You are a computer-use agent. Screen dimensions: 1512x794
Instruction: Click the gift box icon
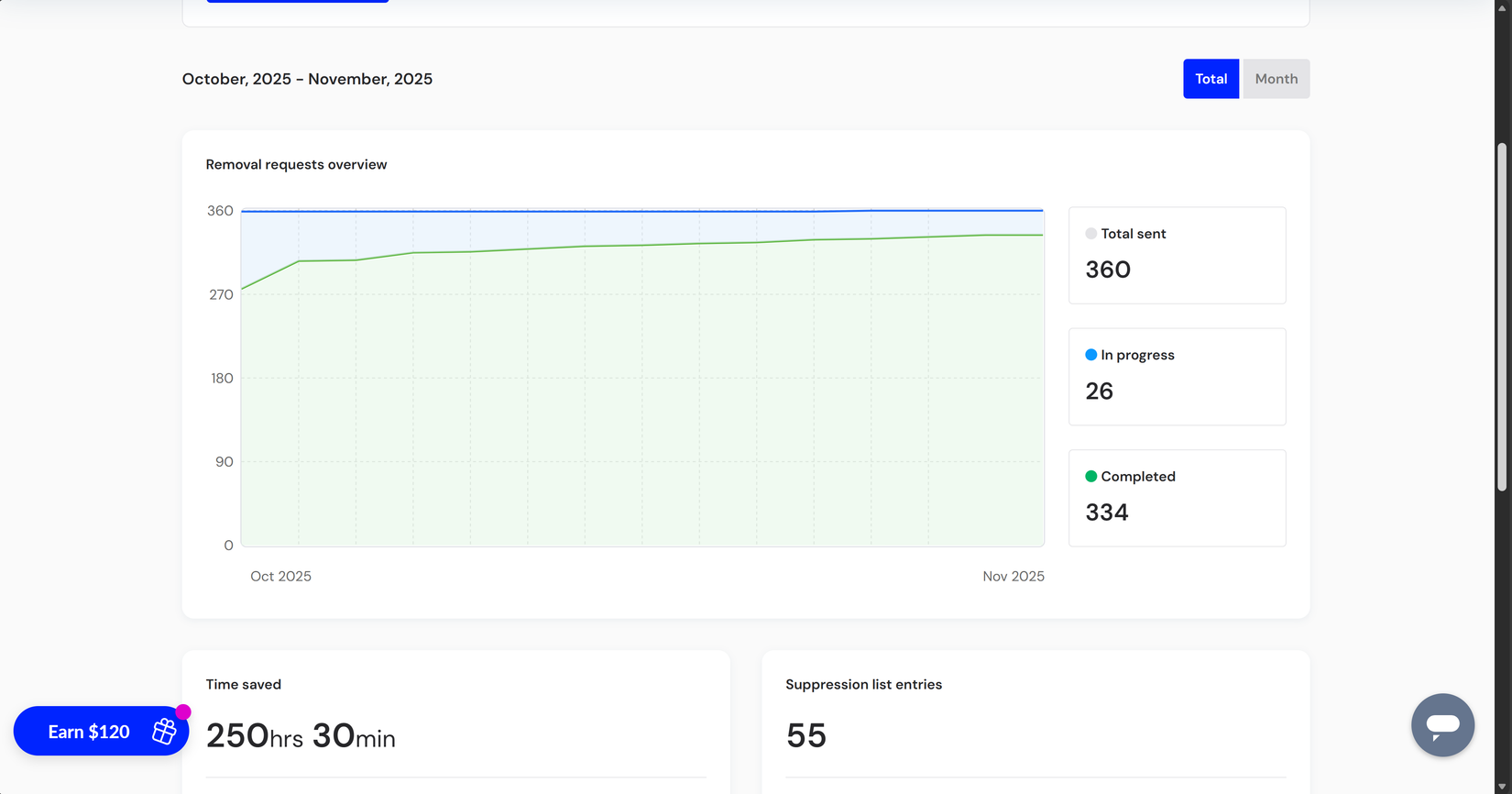click(164, 731)
